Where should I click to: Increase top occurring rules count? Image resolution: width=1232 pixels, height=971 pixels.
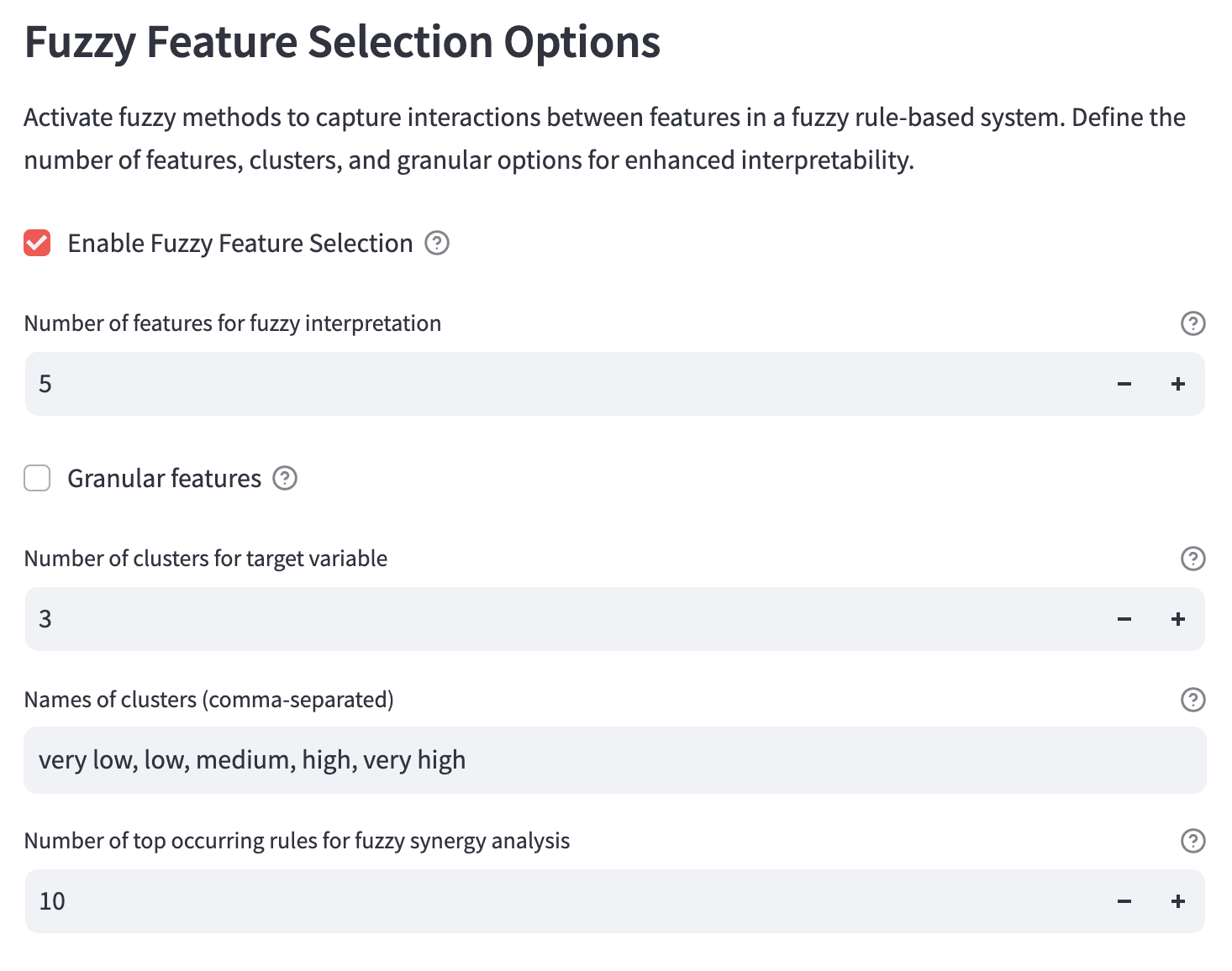pyautogui.click(x=1177, y=900)
